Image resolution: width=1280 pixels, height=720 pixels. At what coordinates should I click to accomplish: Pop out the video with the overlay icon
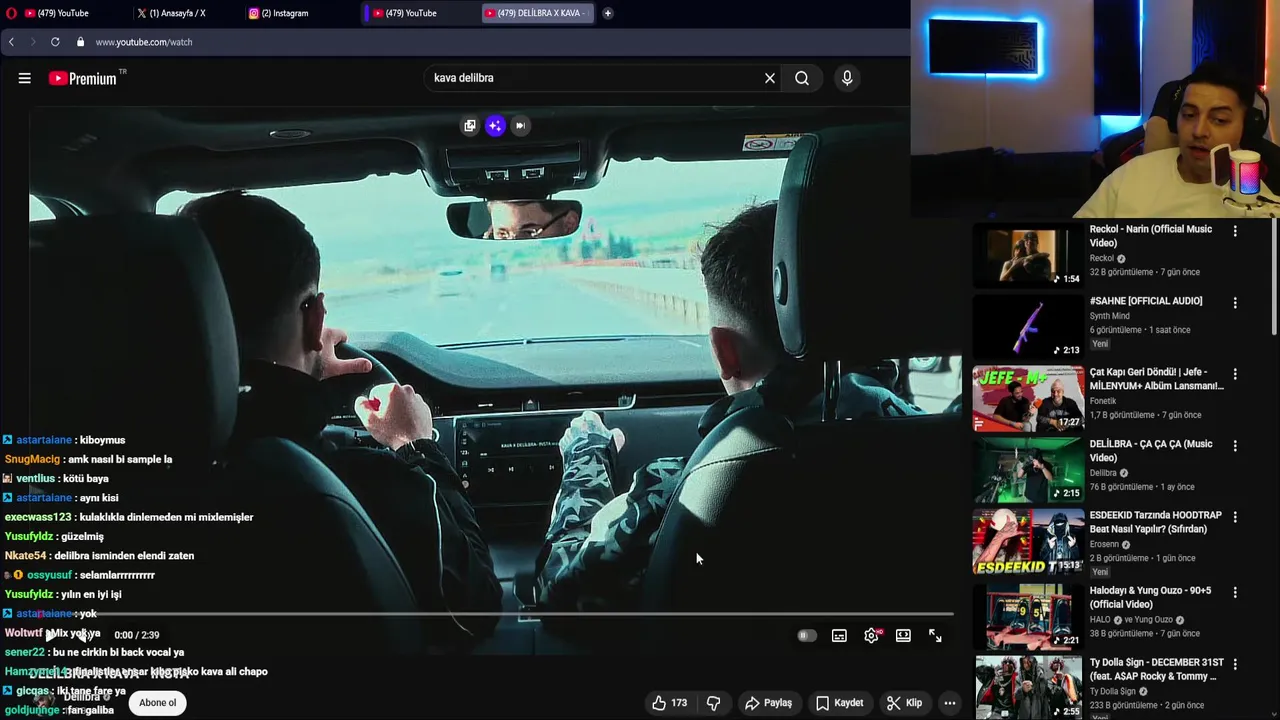click(x=470, y=125)
